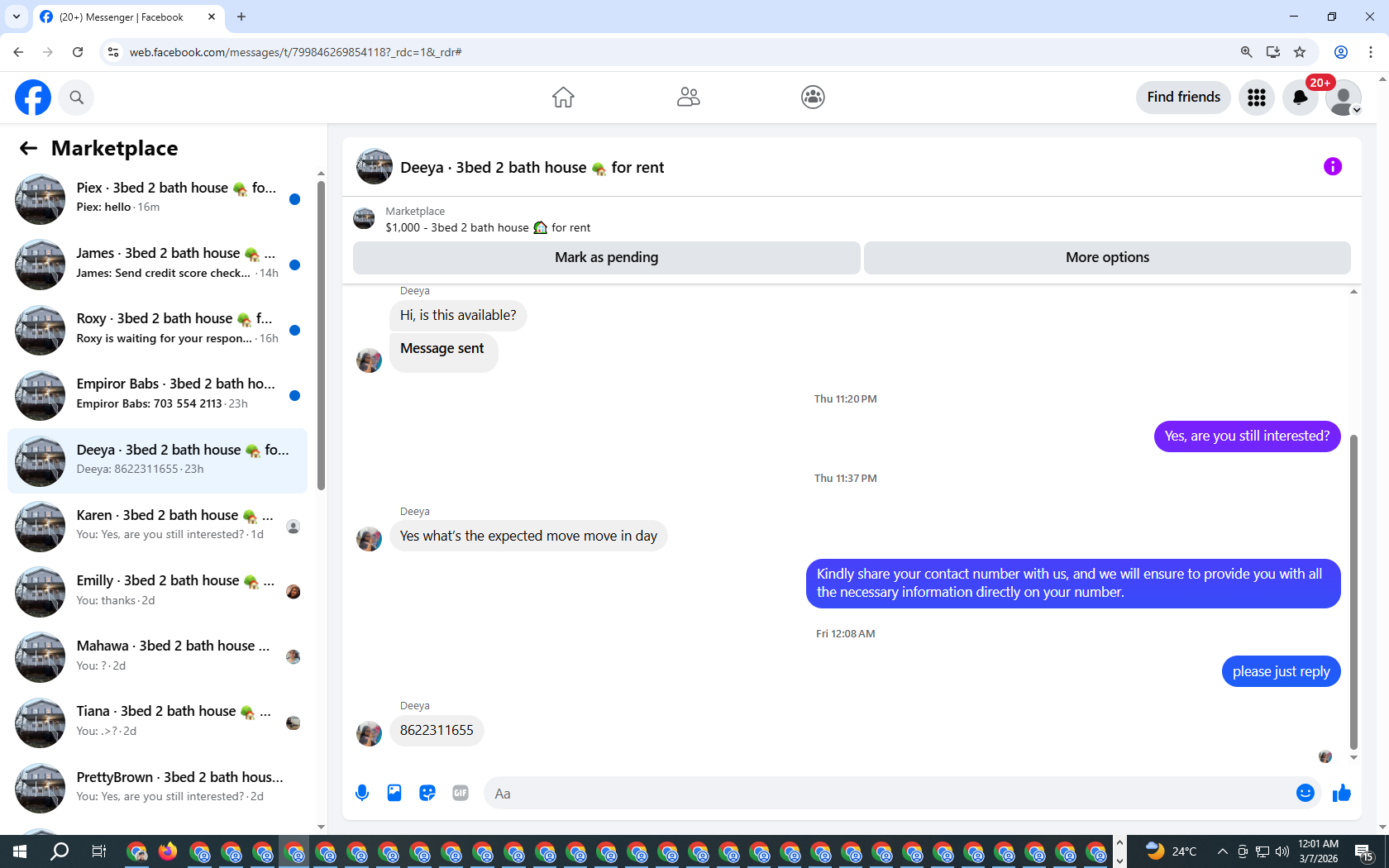Open Windows taskbar search
Viewport: 1389px width, 868px height.
coord(60,851)
